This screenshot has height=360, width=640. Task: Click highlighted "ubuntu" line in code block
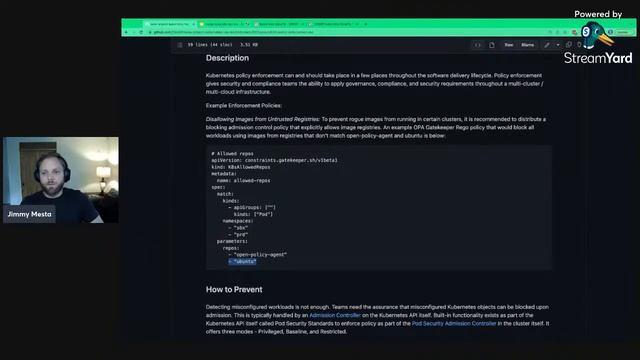pos(242,262)
